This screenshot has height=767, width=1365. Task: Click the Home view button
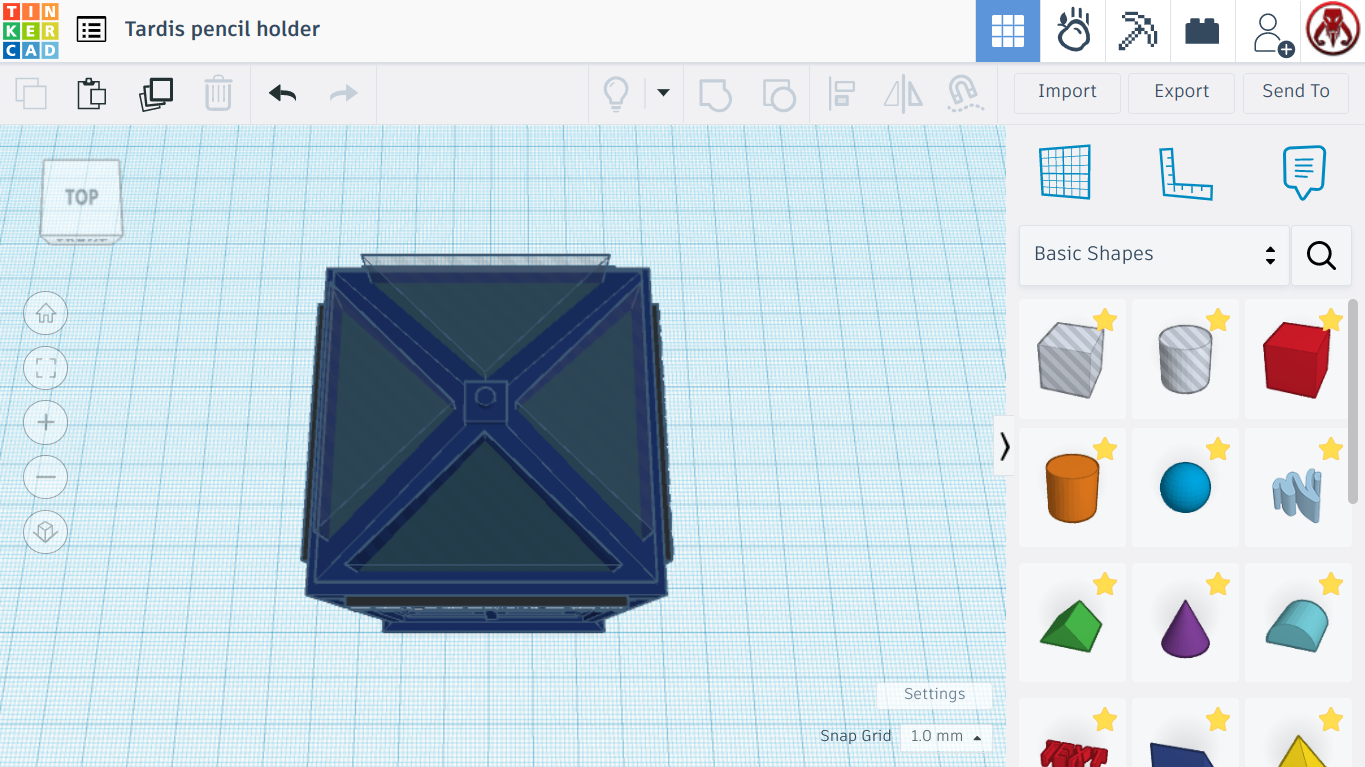click(46, 314)
